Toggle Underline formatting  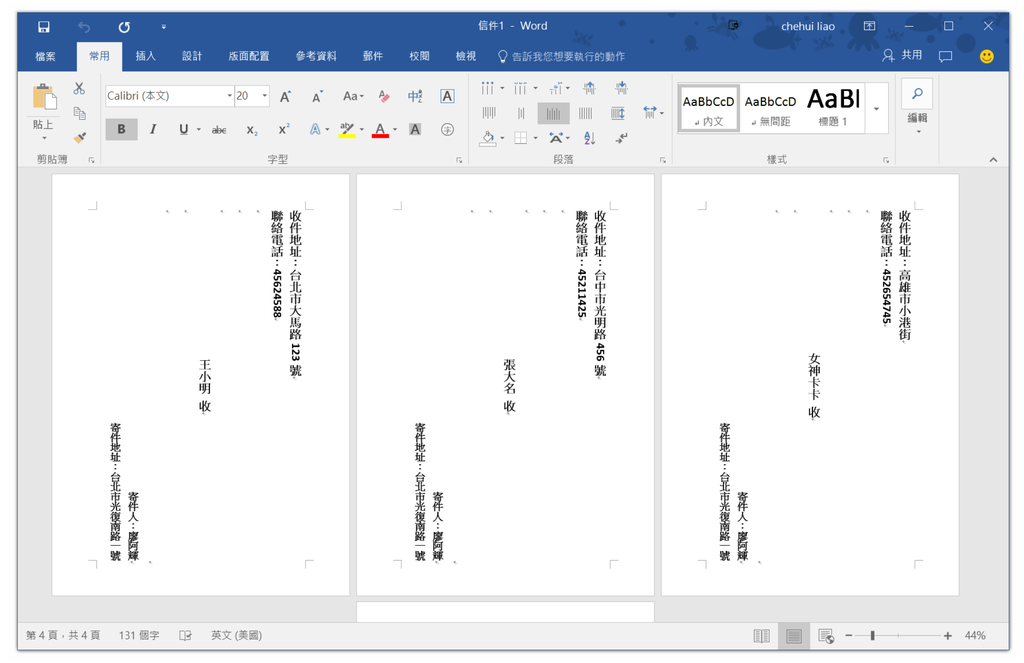pyautogui.click(x=184, y=129)
